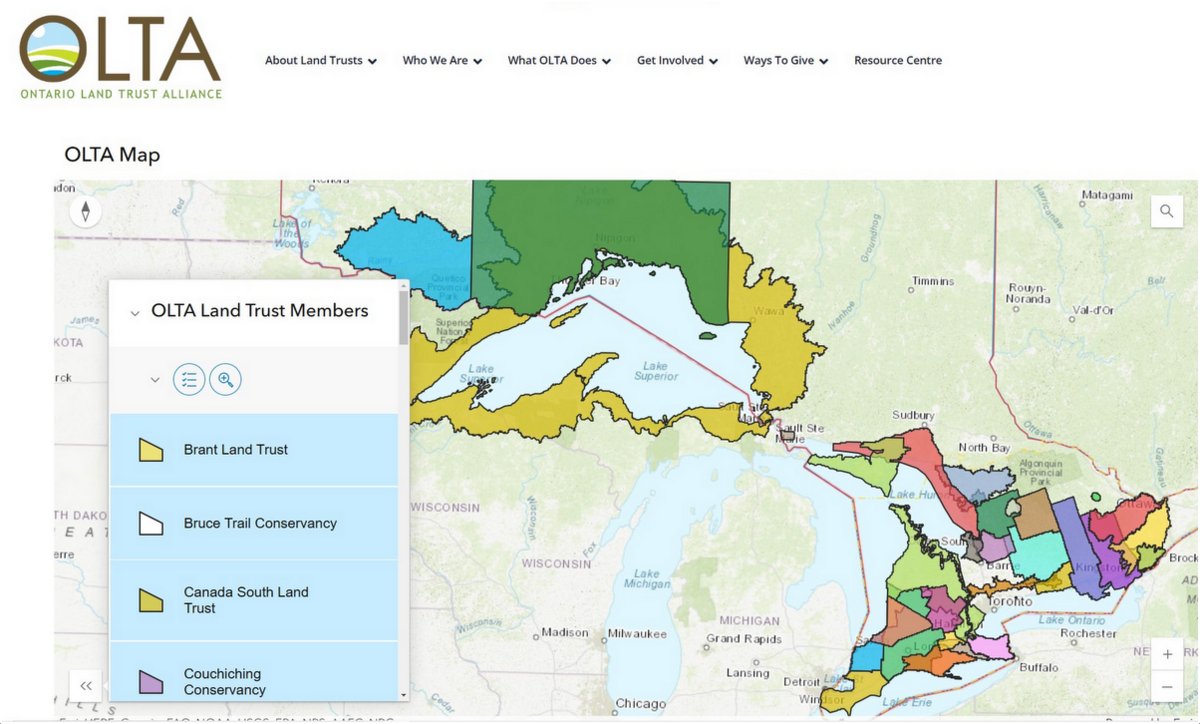Click the Lansing map label
Screen dimensions: 1200x724
click(x=747, y=673)
